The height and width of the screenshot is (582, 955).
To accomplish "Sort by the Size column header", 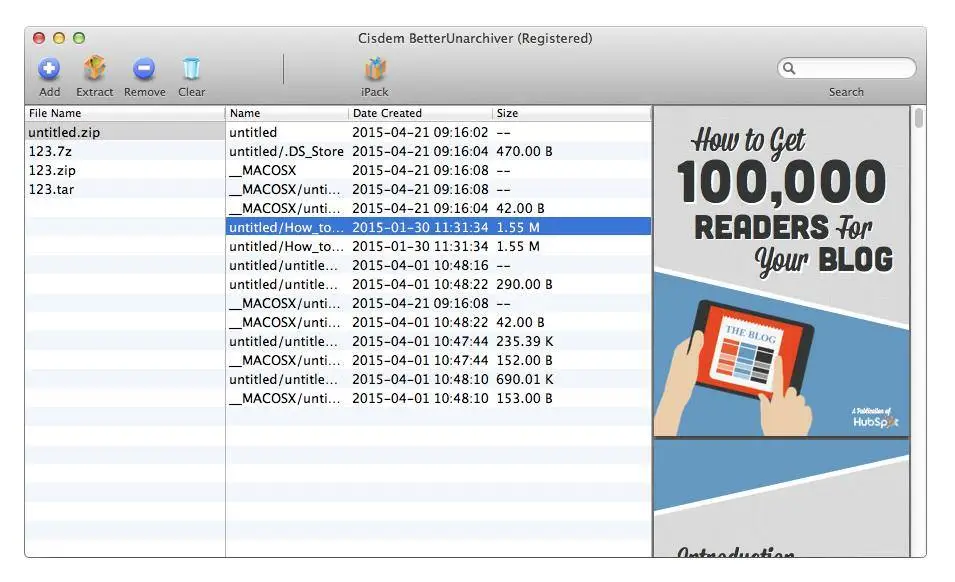I will (x=571, y=113).
